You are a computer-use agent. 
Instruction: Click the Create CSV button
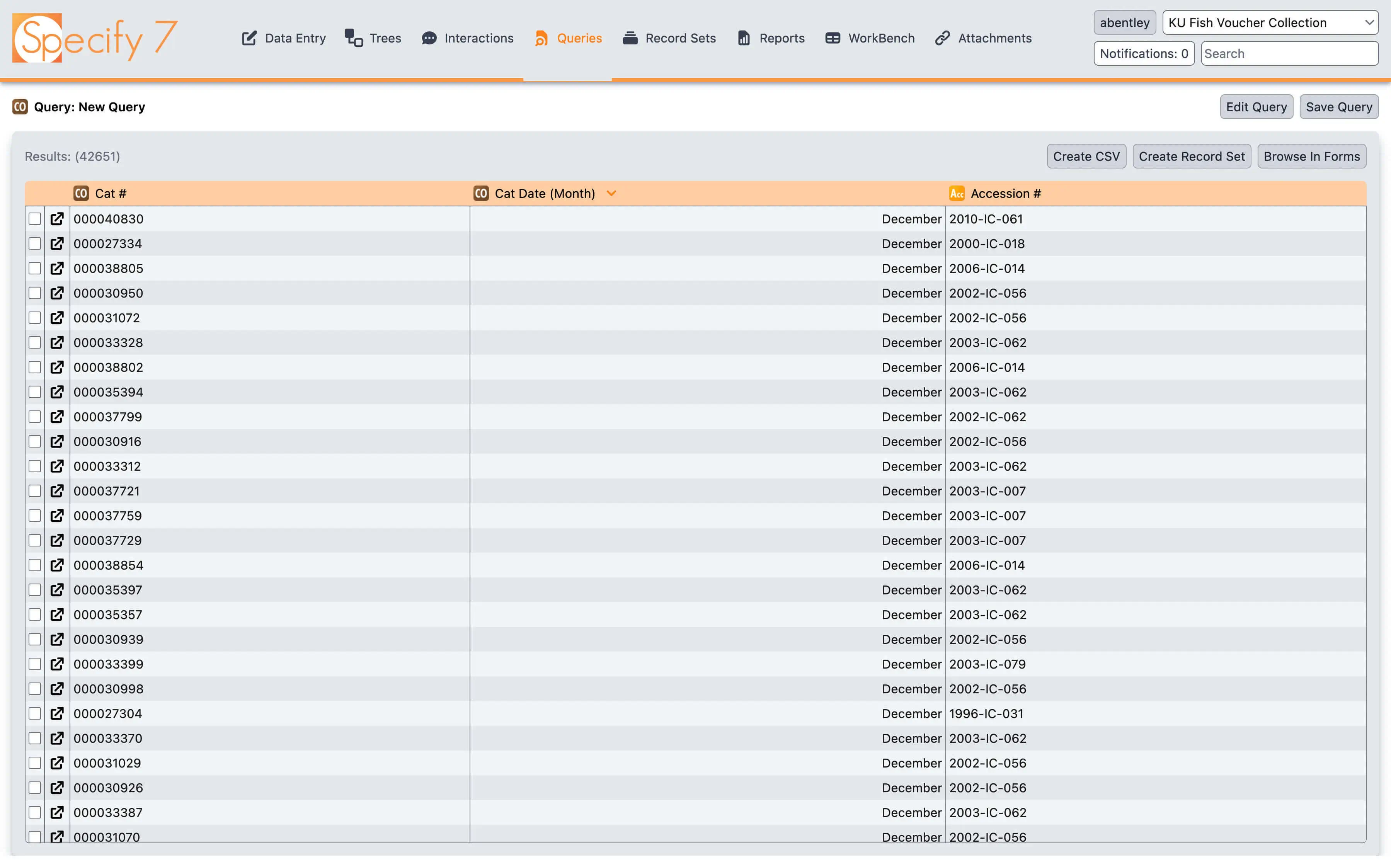point(1086,156)
